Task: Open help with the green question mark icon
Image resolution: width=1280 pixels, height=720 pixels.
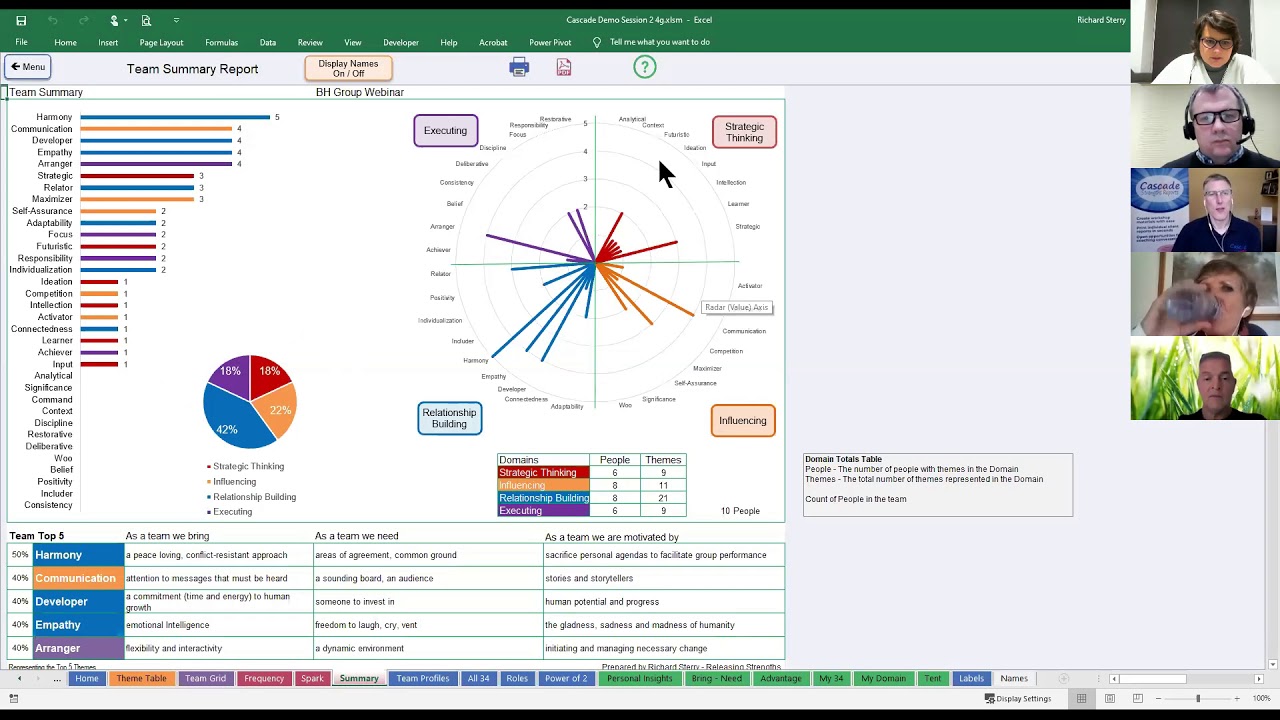Action: pos(645,67)
